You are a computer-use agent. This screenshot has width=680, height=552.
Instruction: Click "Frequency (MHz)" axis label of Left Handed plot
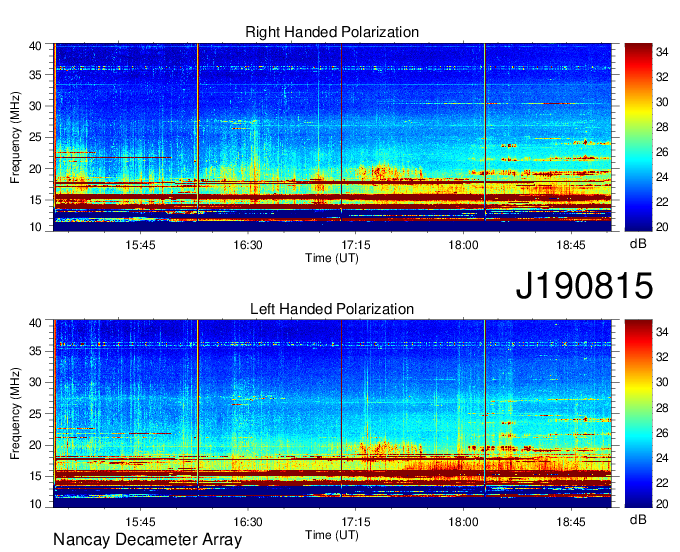pyautogui.click(x=15, y=414)
